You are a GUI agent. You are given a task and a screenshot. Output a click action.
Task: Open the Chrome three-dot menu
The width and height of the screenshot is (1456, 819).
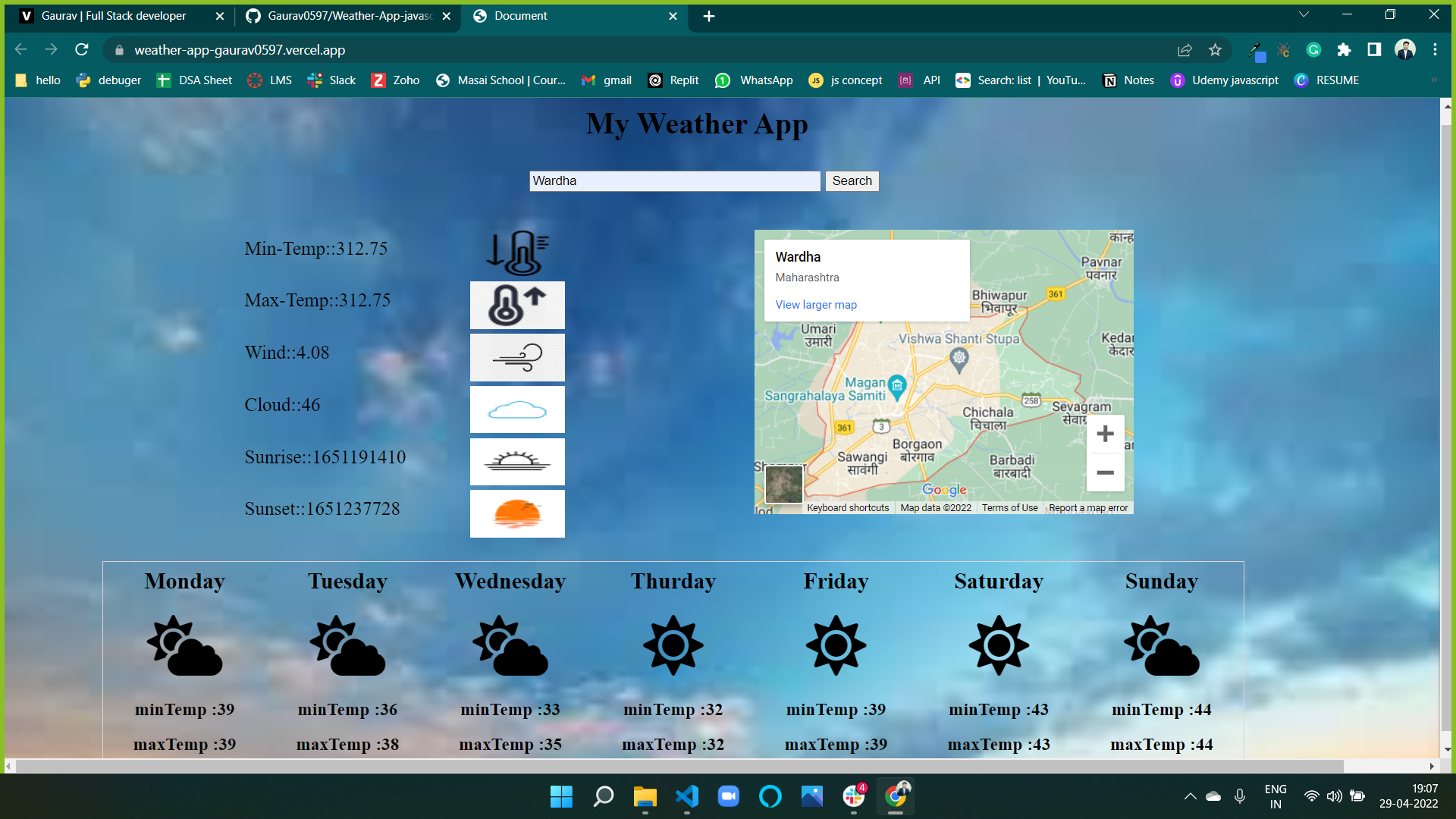point(1435,50)
